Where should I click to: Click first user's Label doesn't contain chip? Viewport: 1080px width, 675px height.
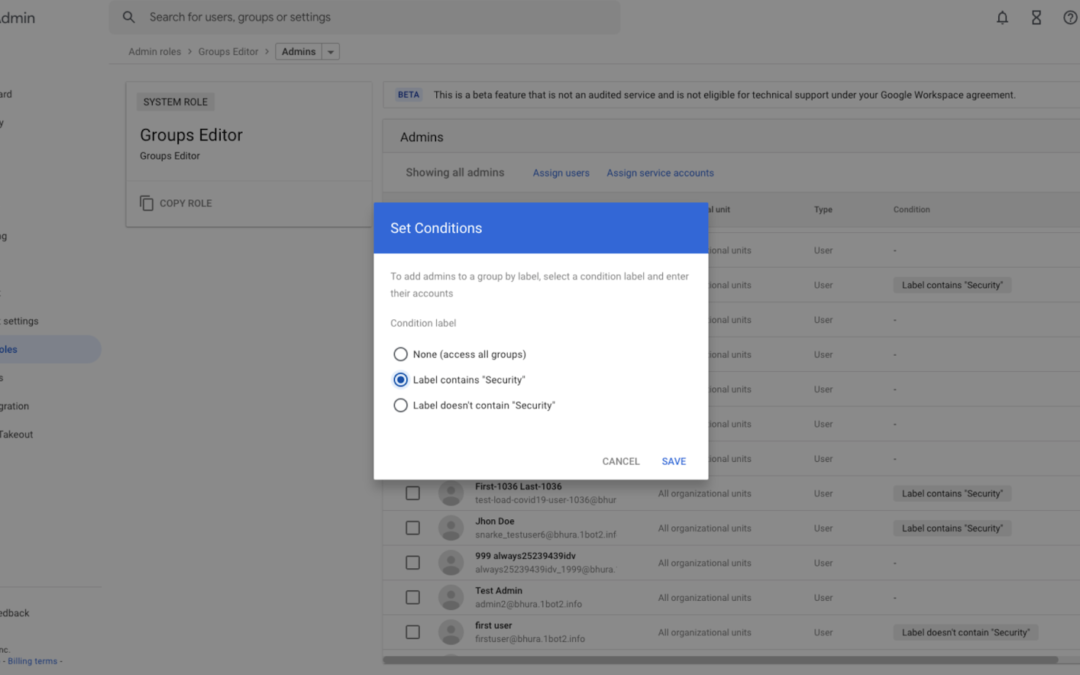[x=966, y=632]
